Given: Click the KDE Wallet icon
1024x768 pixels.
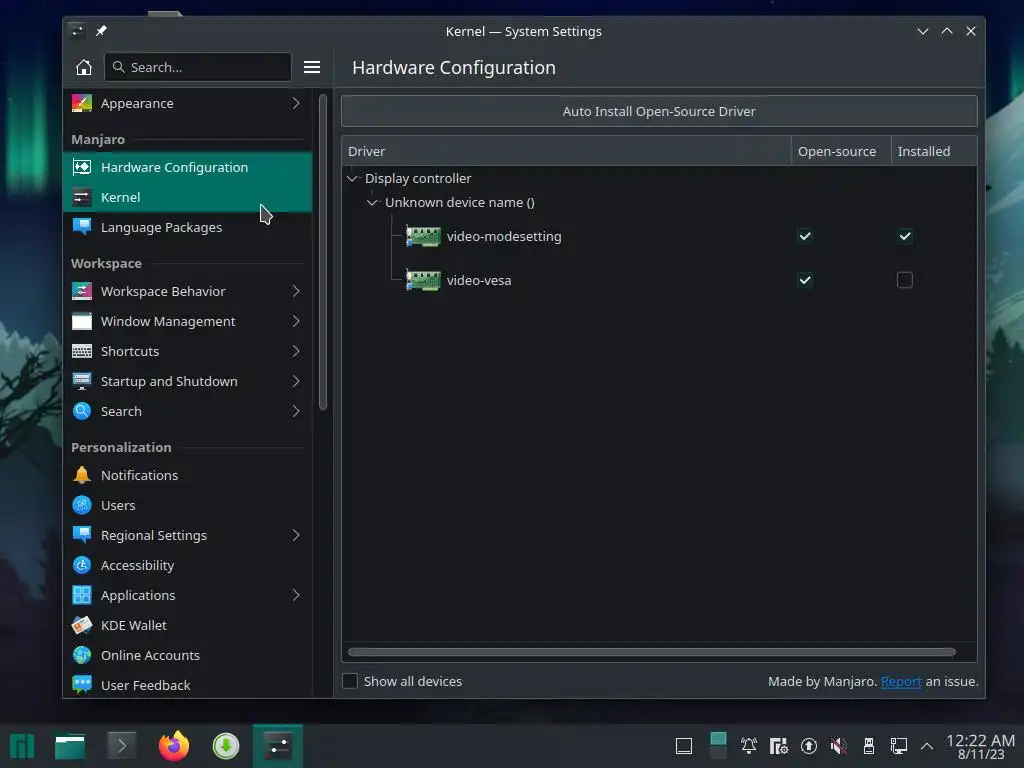Looking at the screenshot, I should (82, 626).
